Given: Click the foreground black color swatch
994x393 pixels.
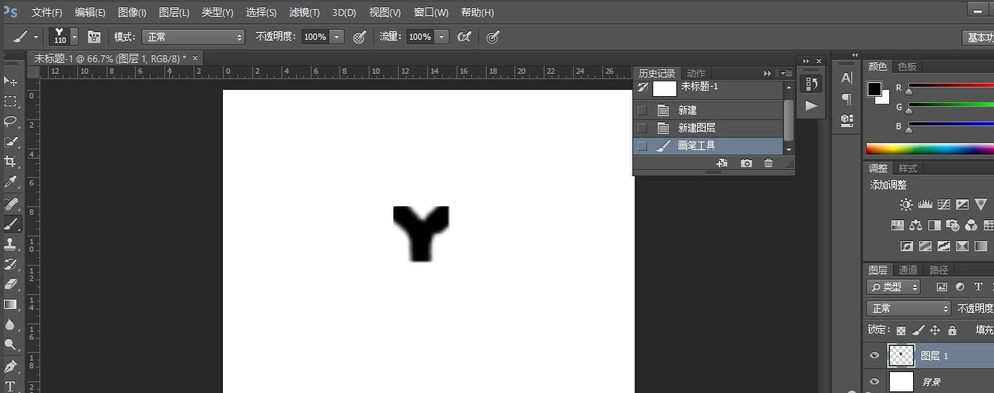Looking at the screenshot, I should click(x=875, y=89).
